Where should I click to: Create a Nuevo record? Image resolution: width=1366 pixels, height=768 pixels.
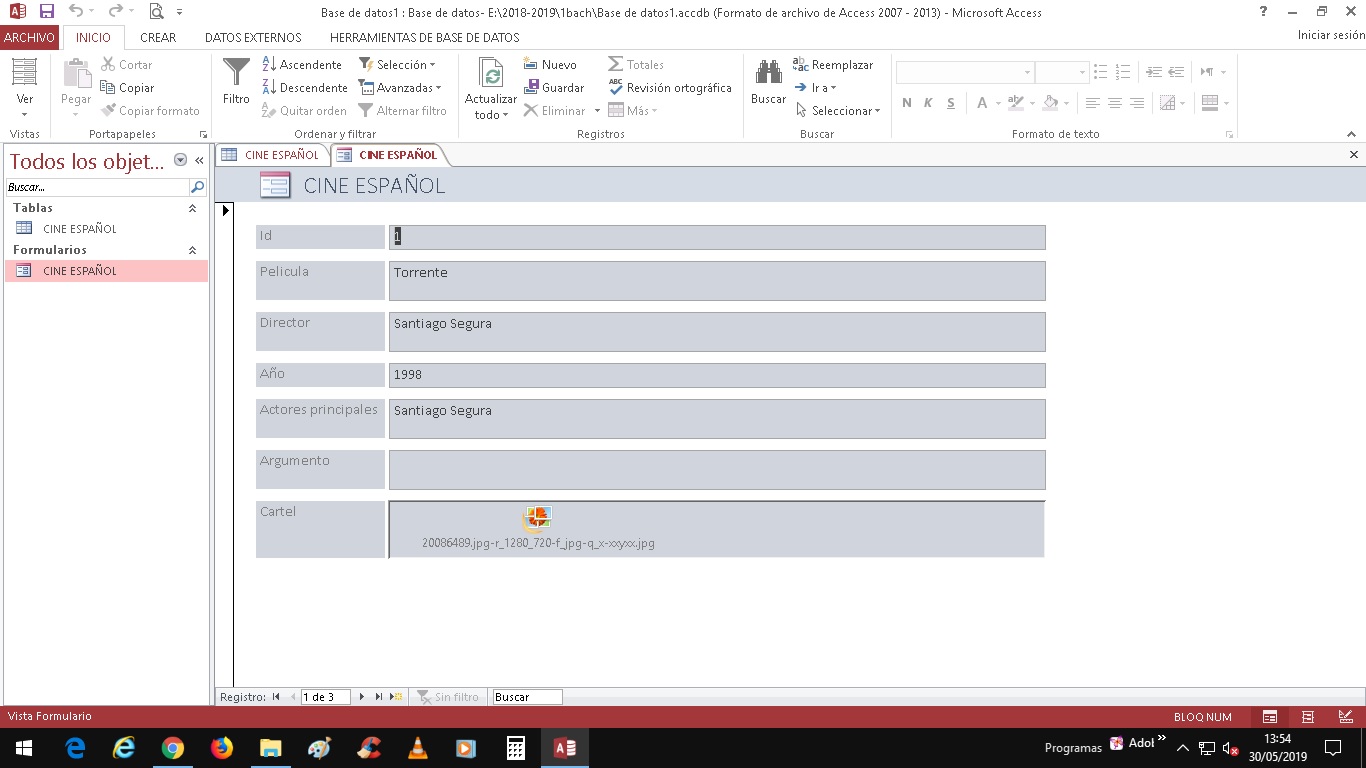point(550,64)
